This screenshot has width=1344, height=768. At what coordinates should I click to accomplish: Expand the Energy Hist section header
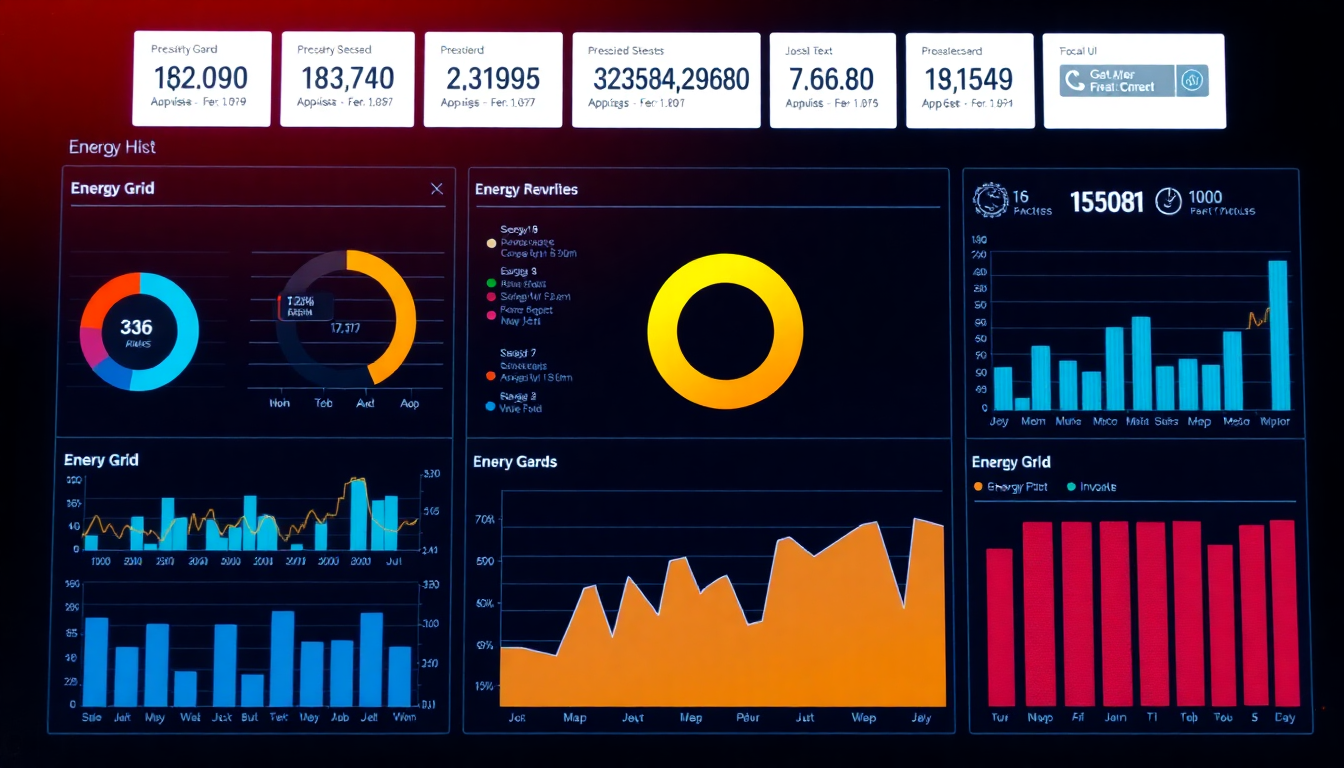[x=112, y=147]
